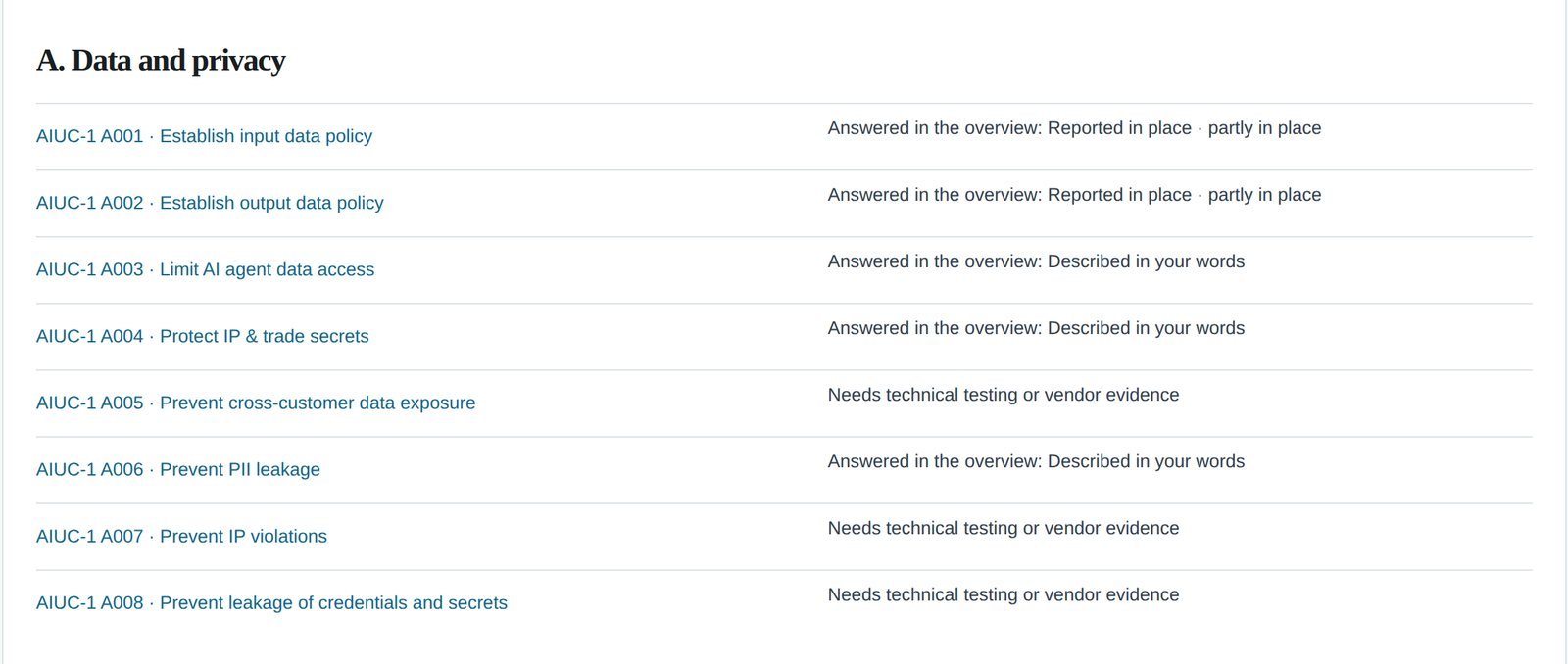Select A006 status 'Described in your words'
The height and width of the screenshot is (664, 1568).
coord(1146,461)
